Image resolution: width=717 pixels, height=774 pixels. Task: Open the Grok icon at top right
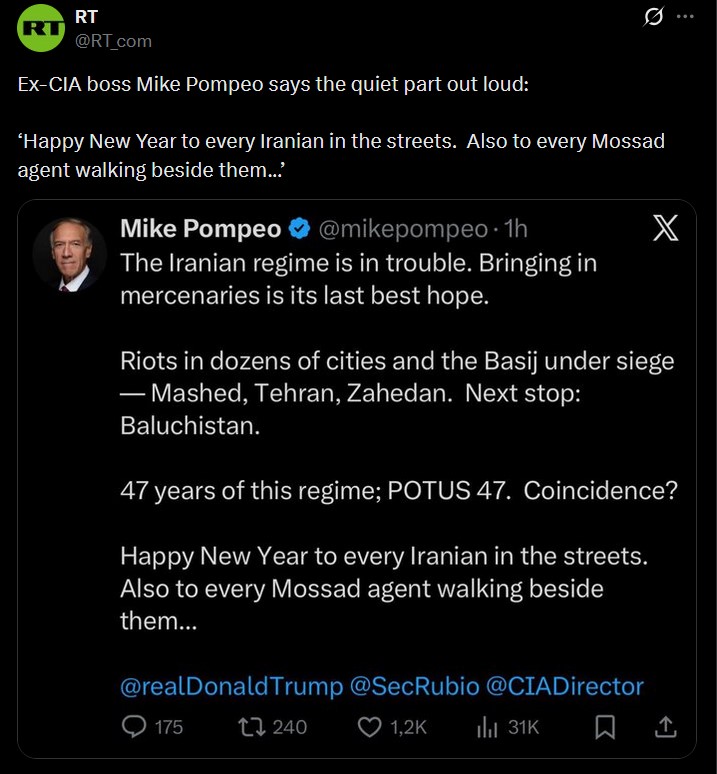[654, 17]
